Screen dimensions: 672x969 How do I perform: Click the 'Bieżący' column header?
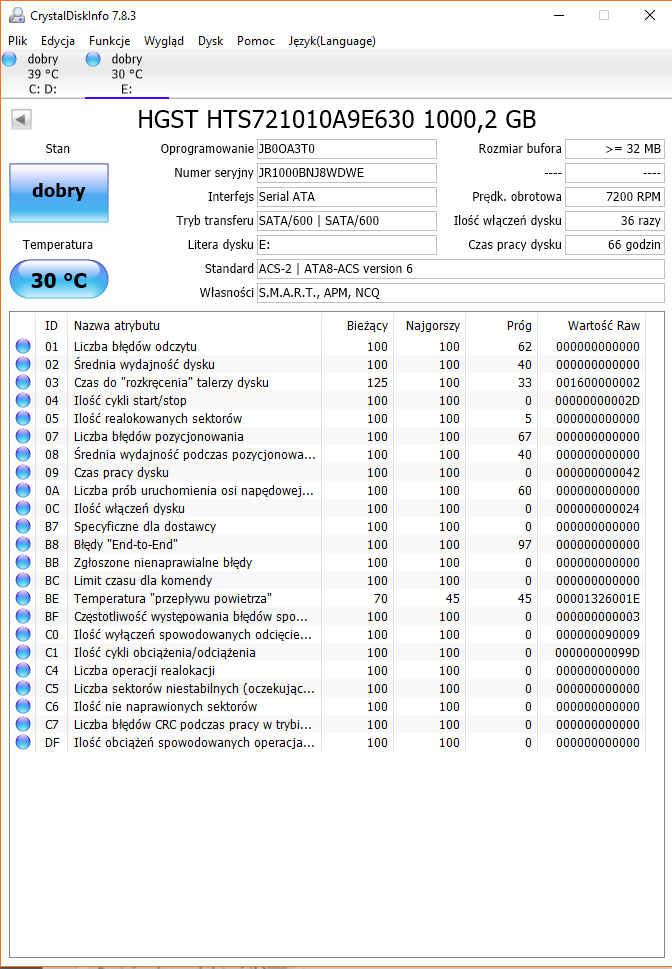coord(357,326)
